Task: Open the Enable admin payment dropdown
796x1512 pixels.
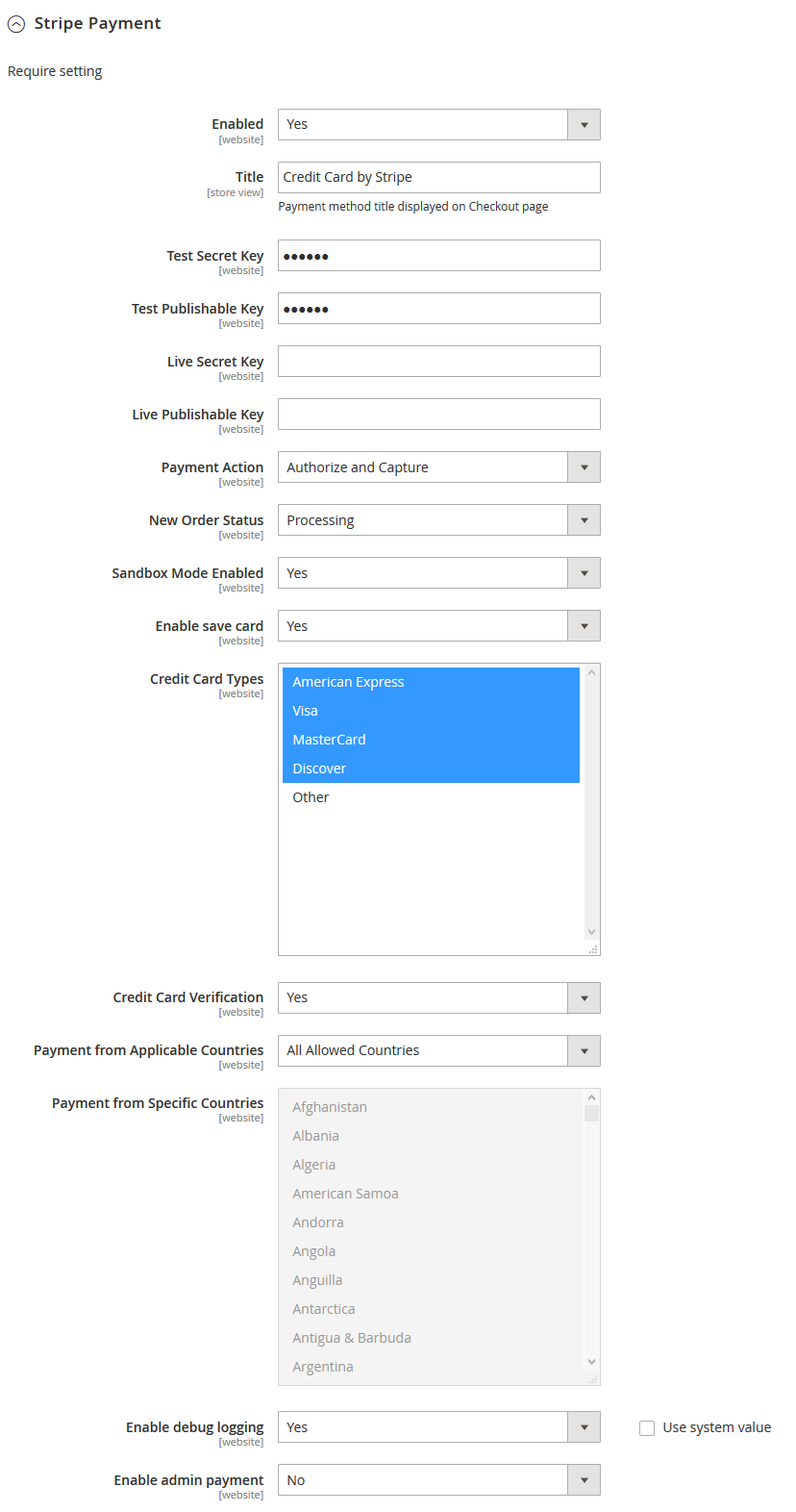Action: [439, 1480]
